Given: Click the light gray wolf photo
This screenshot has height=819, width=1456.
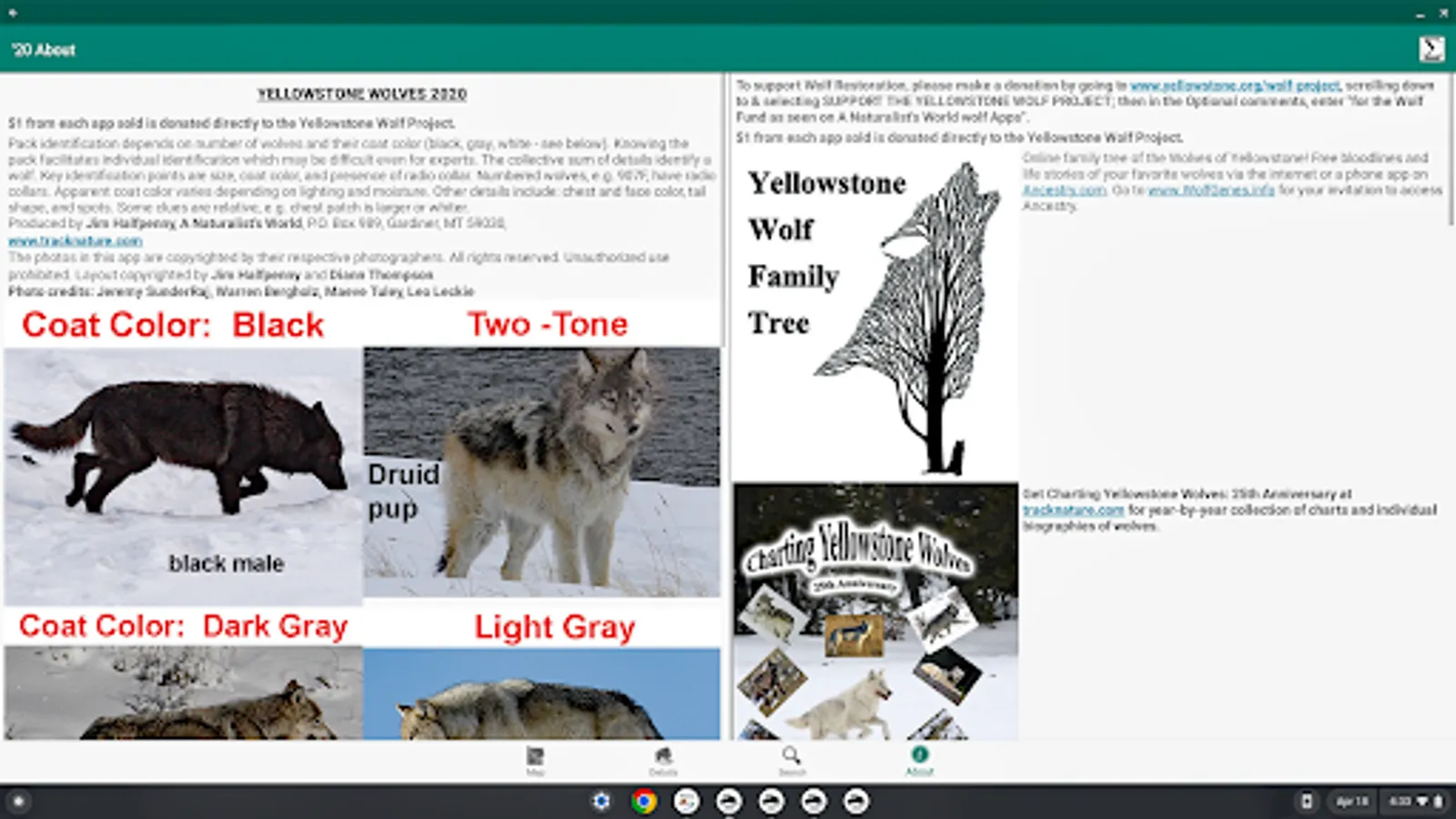Looking at the screenshot, I should pos(541,693).
